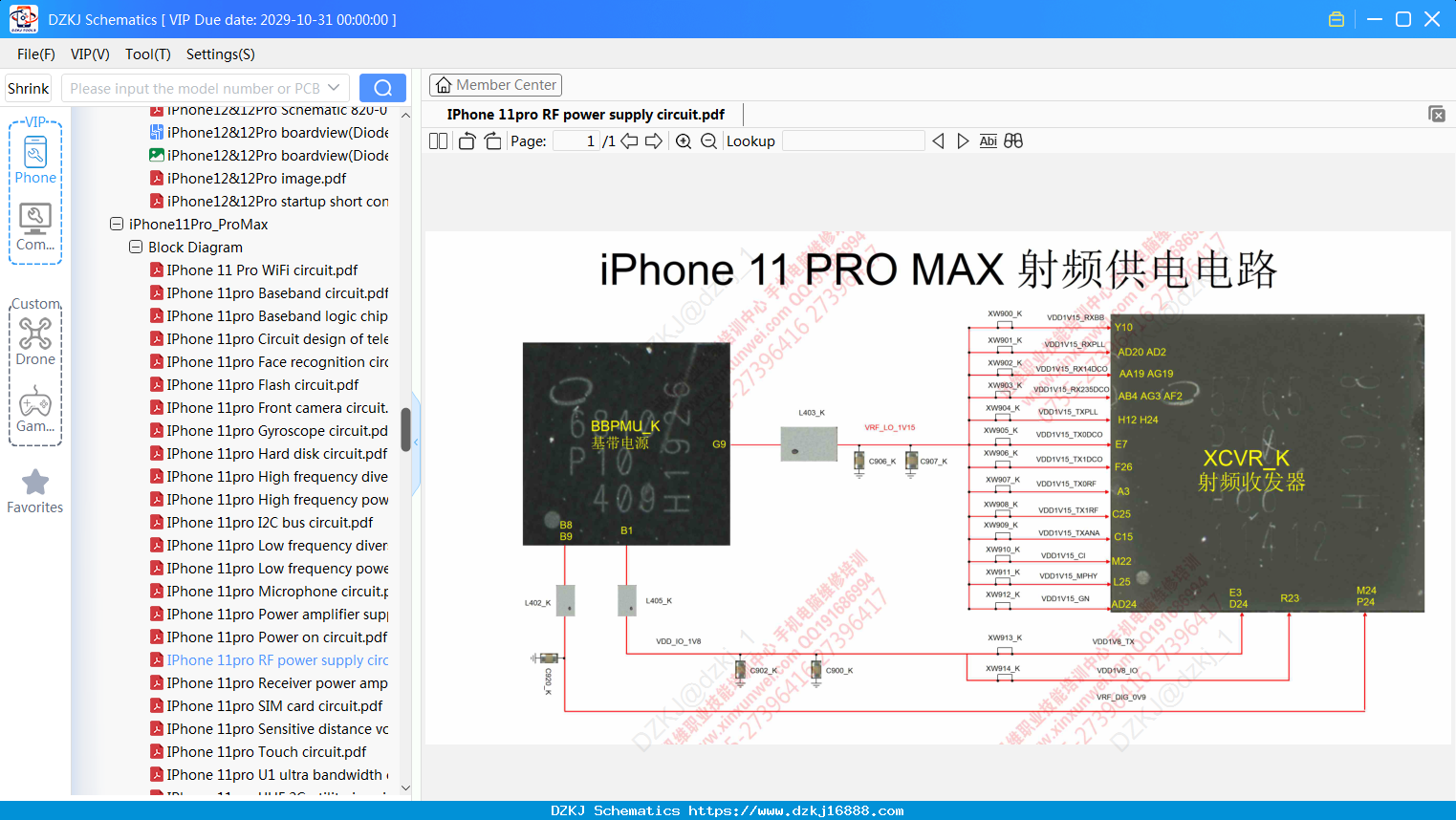The height and width of the screenshot is (820, 1456).
Task: Click the DZKJ app logo
Action: pyautogui.click(x=23, y=19)
